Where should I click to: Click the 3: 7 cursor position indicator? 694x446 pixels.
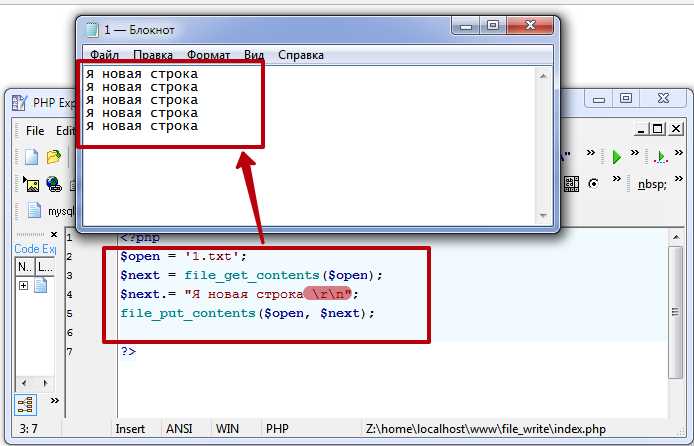(28, 429)
